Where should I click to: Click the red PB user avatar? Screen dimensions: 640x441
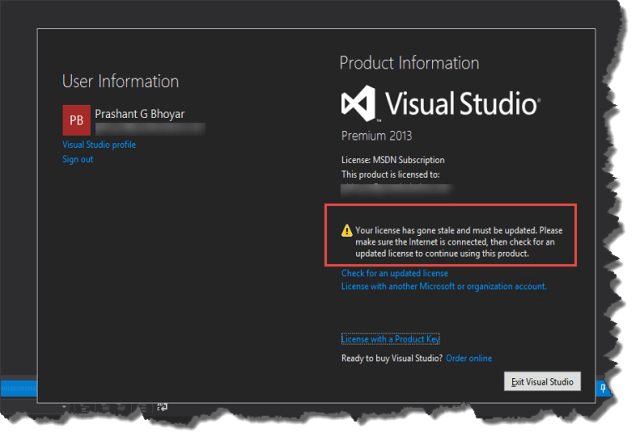76,120
